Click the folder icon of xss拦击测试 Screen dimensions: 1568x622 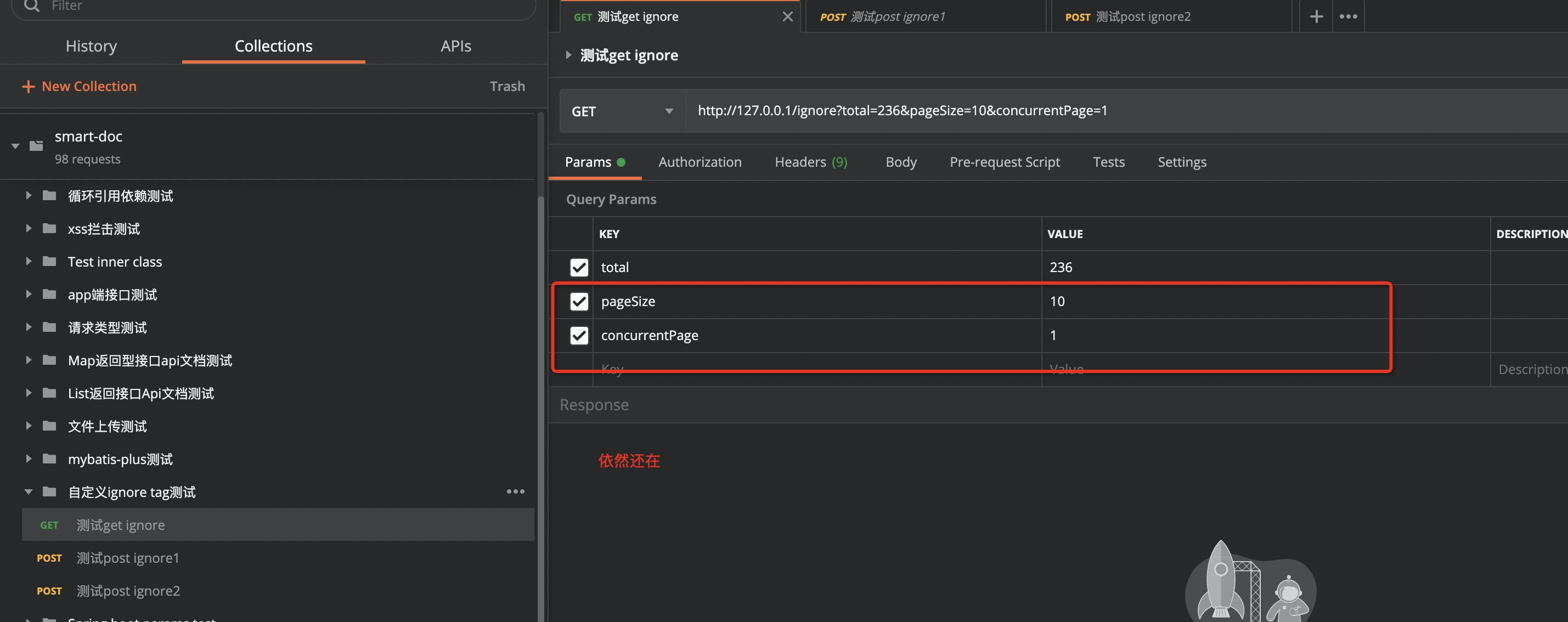tap(49, 228)
